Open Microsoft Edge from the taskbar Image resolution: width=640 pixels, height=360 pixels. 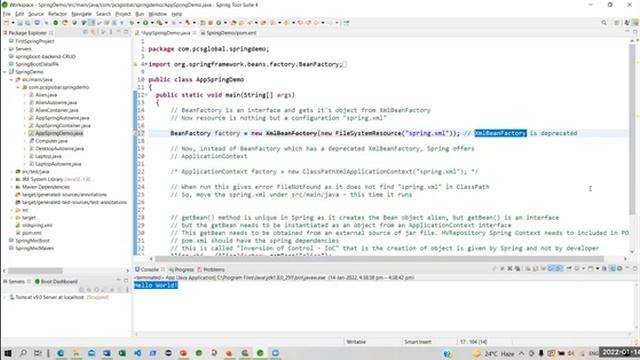point(60,353)
